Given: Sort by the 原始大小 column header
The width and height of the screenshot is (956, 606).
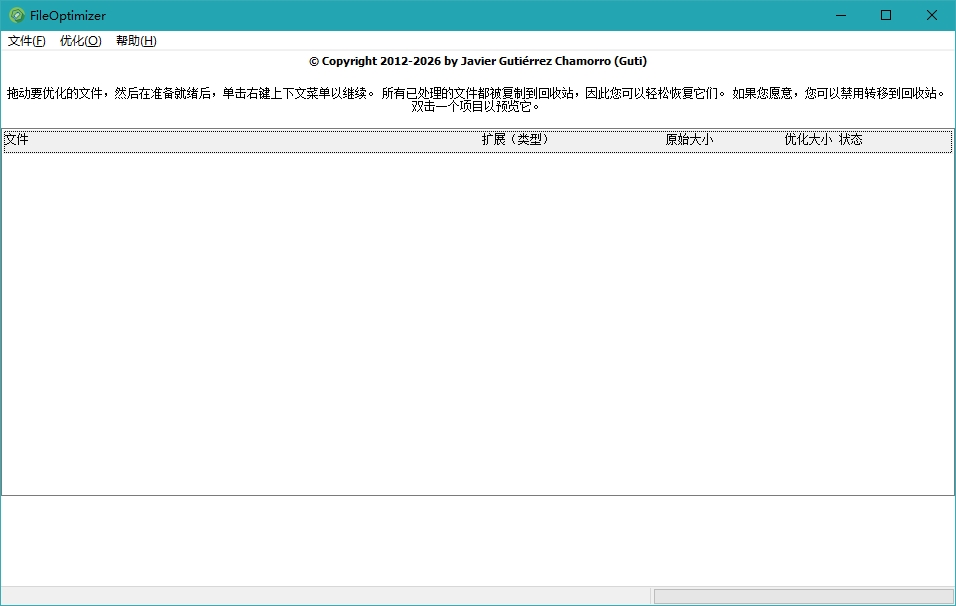Looking at the screenshot, I should [689, 140].
